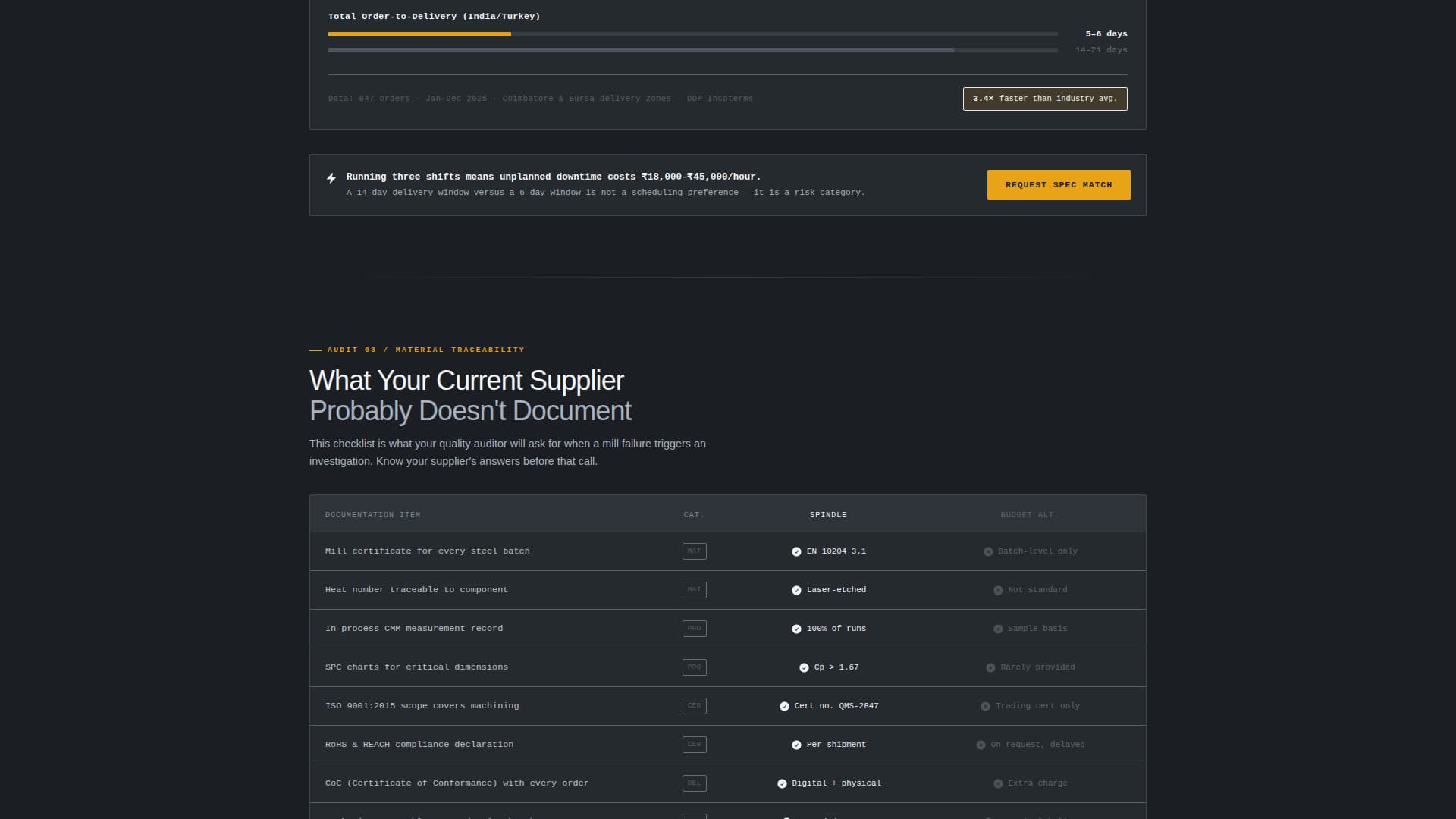Click the check icon beside 'Laser-etched'
Image resolution: width=1456 pixels, height=819 pixels.
click(796, 590)
